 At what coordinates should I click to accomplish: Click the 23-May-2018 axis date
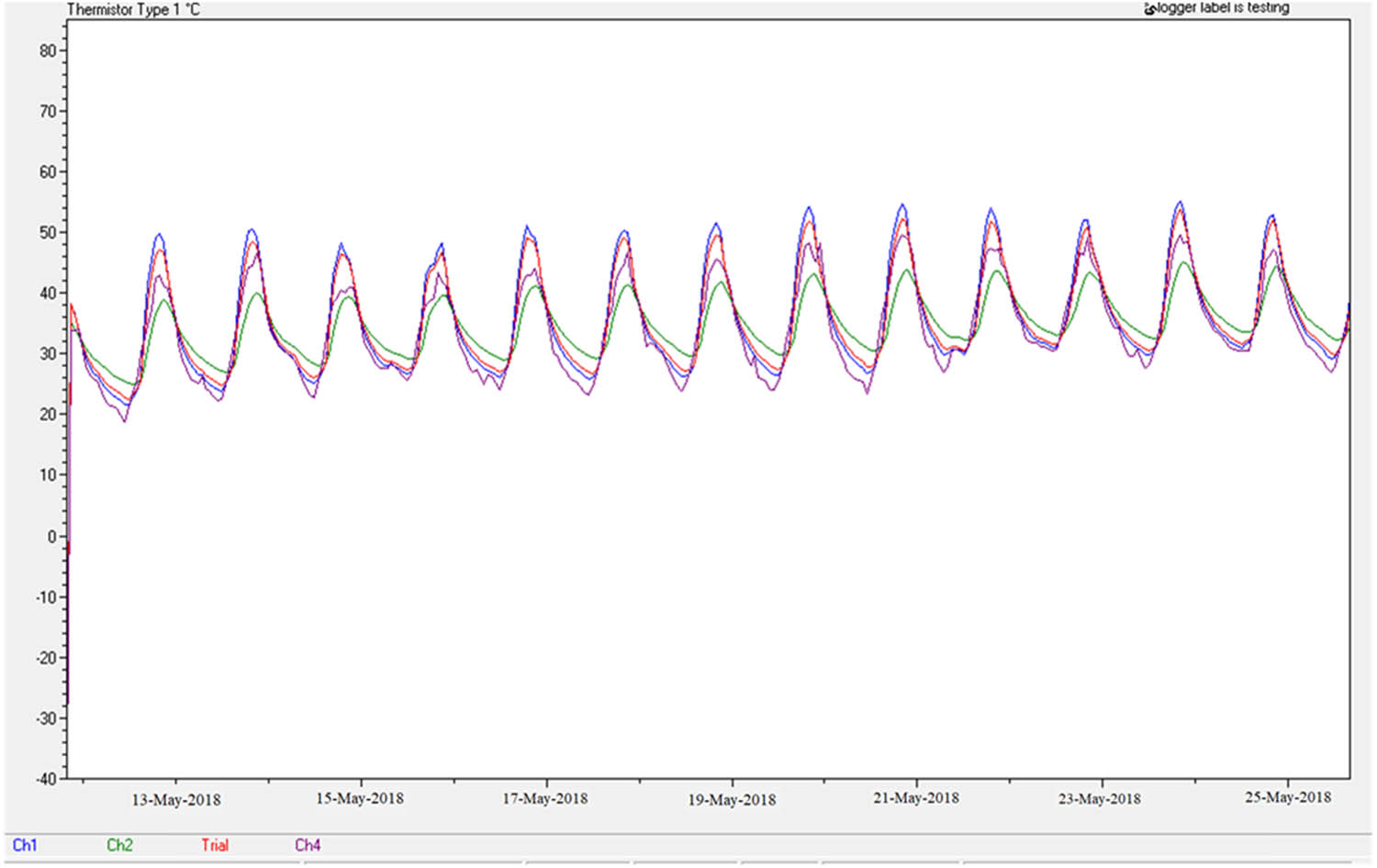1099,799
